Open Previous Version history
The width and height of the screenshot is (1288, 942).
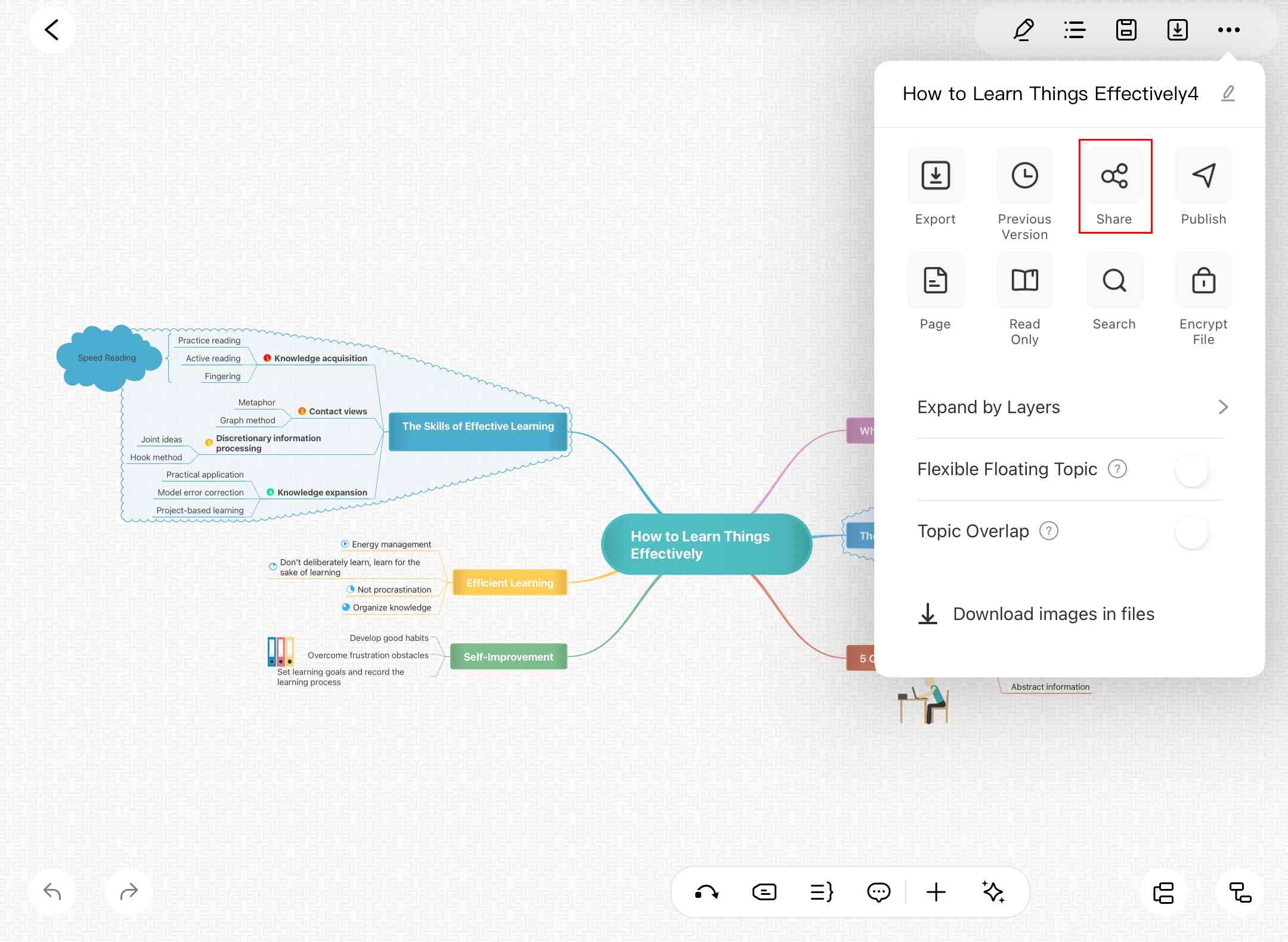(x=1024, y=176)
